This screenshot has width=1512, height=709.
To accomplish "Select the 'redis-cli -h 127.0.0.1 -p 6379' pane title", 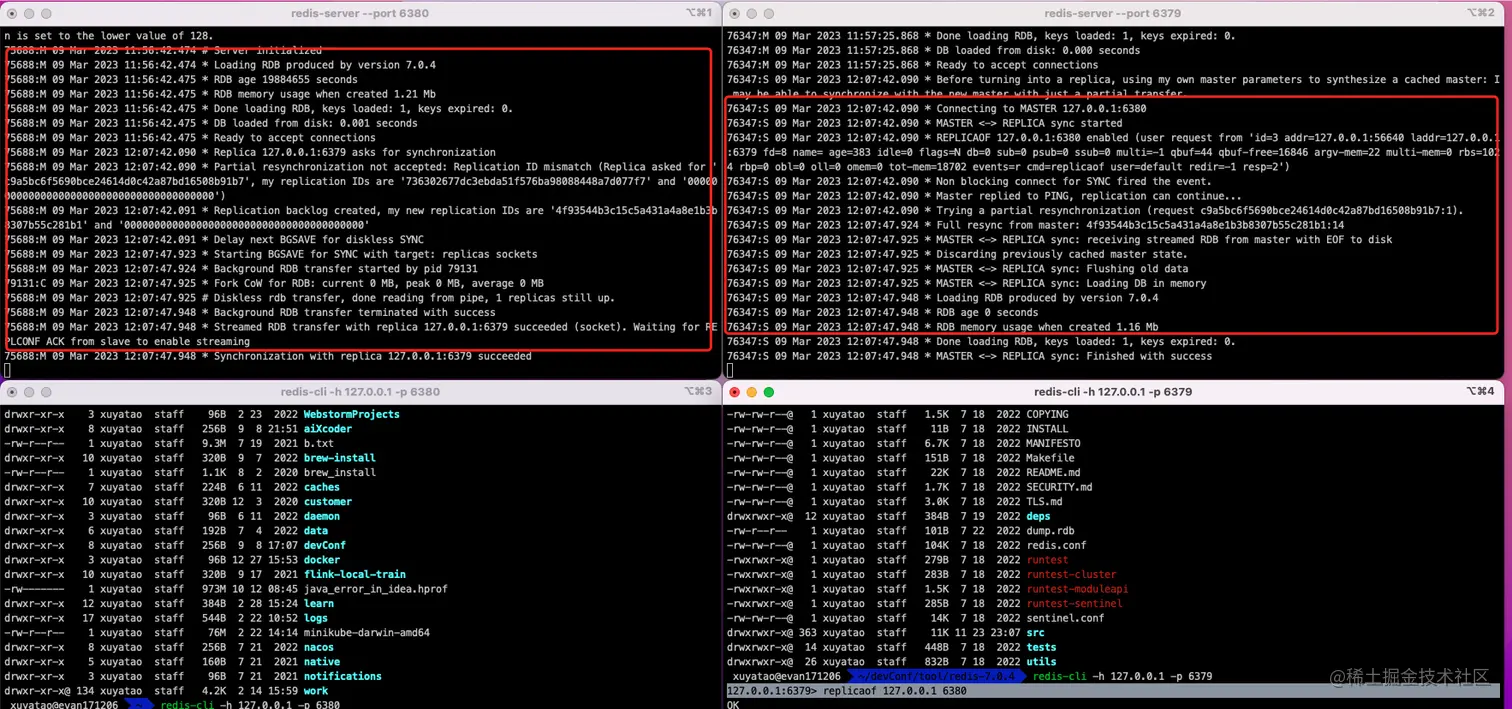I will click(1113, 392).
